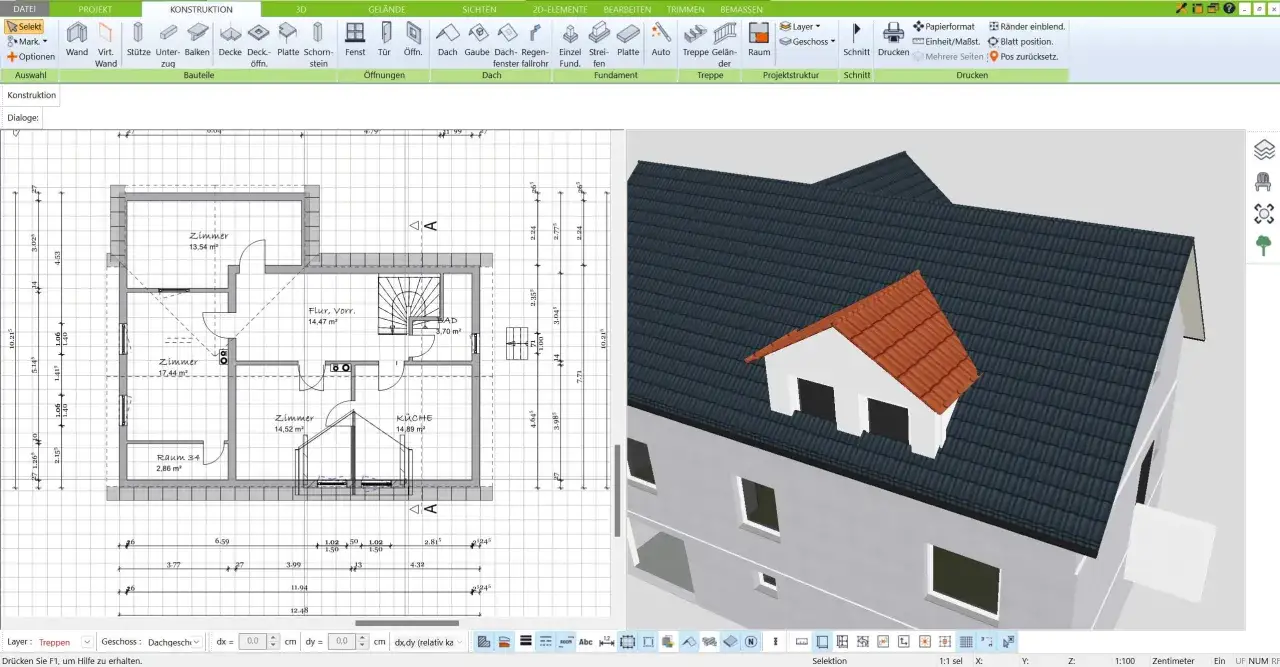Screen dimensions: 1280x667
Task: Click Papierformat in Drucken group
Action: (x=946, y=26)
